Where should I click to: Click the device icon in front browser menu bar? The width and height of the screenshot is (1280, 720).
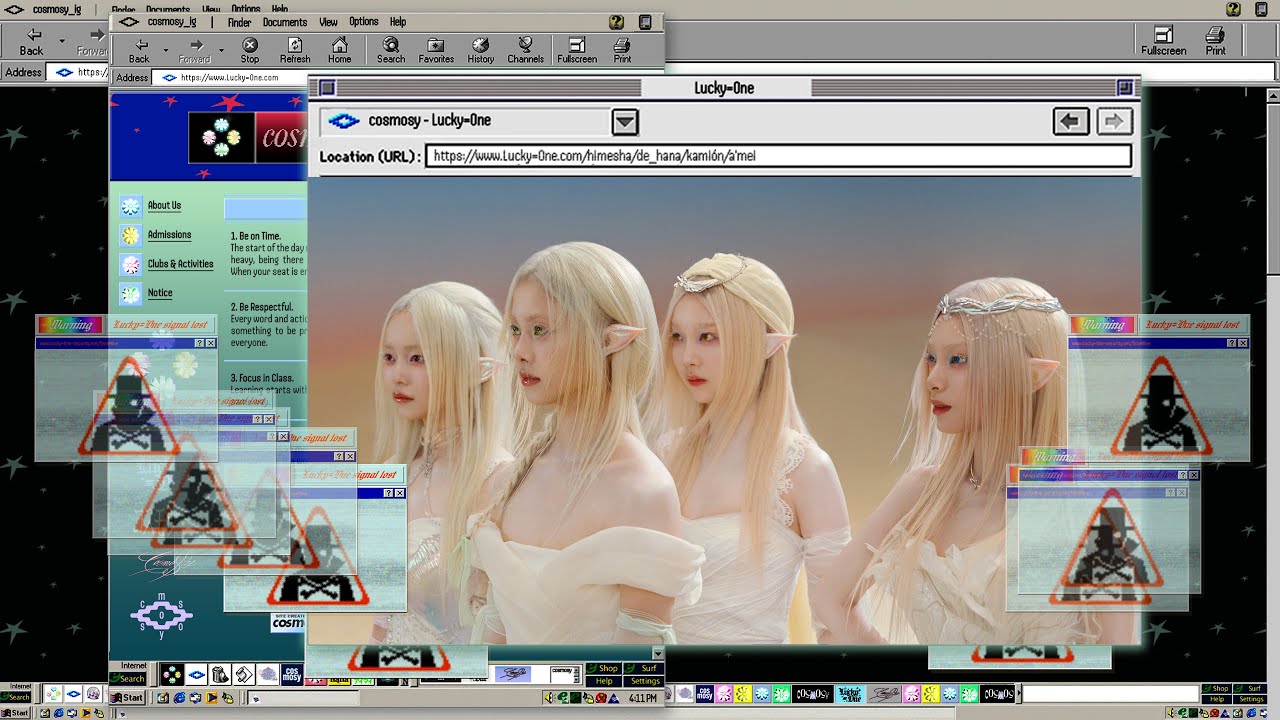coord(645,22)
